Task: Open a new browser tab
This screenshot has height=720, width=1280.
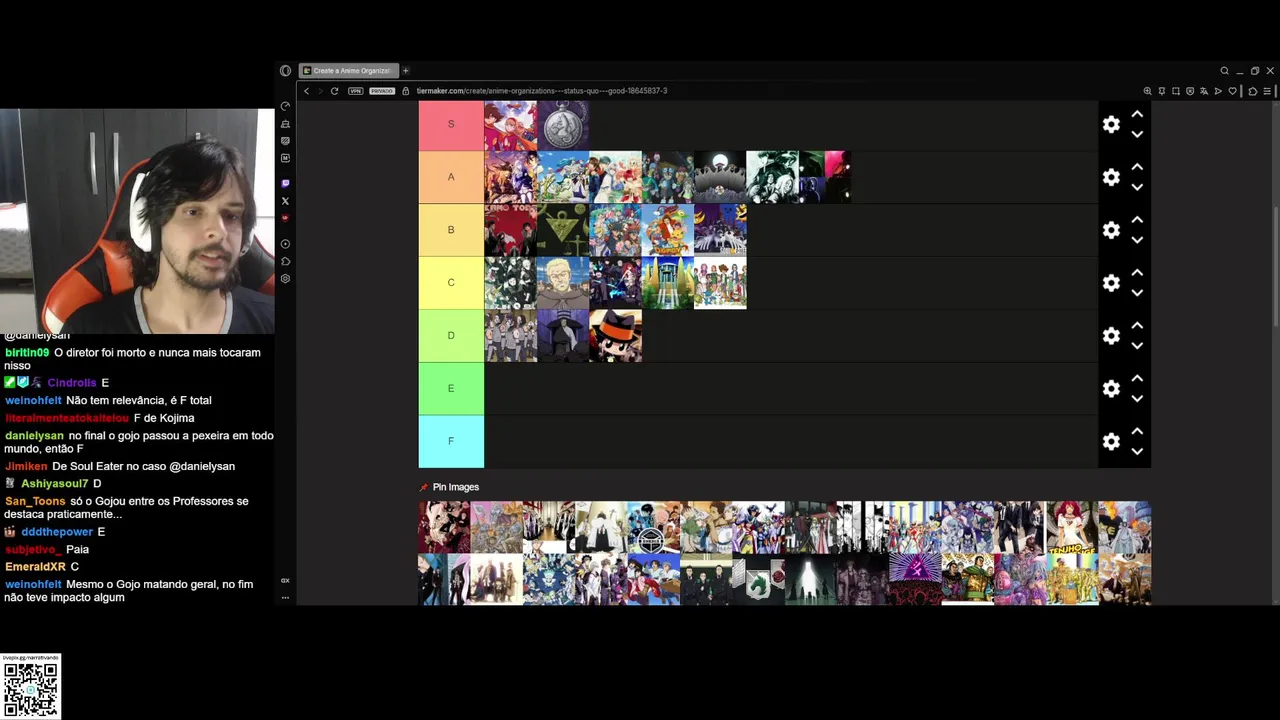Action: 405,71
